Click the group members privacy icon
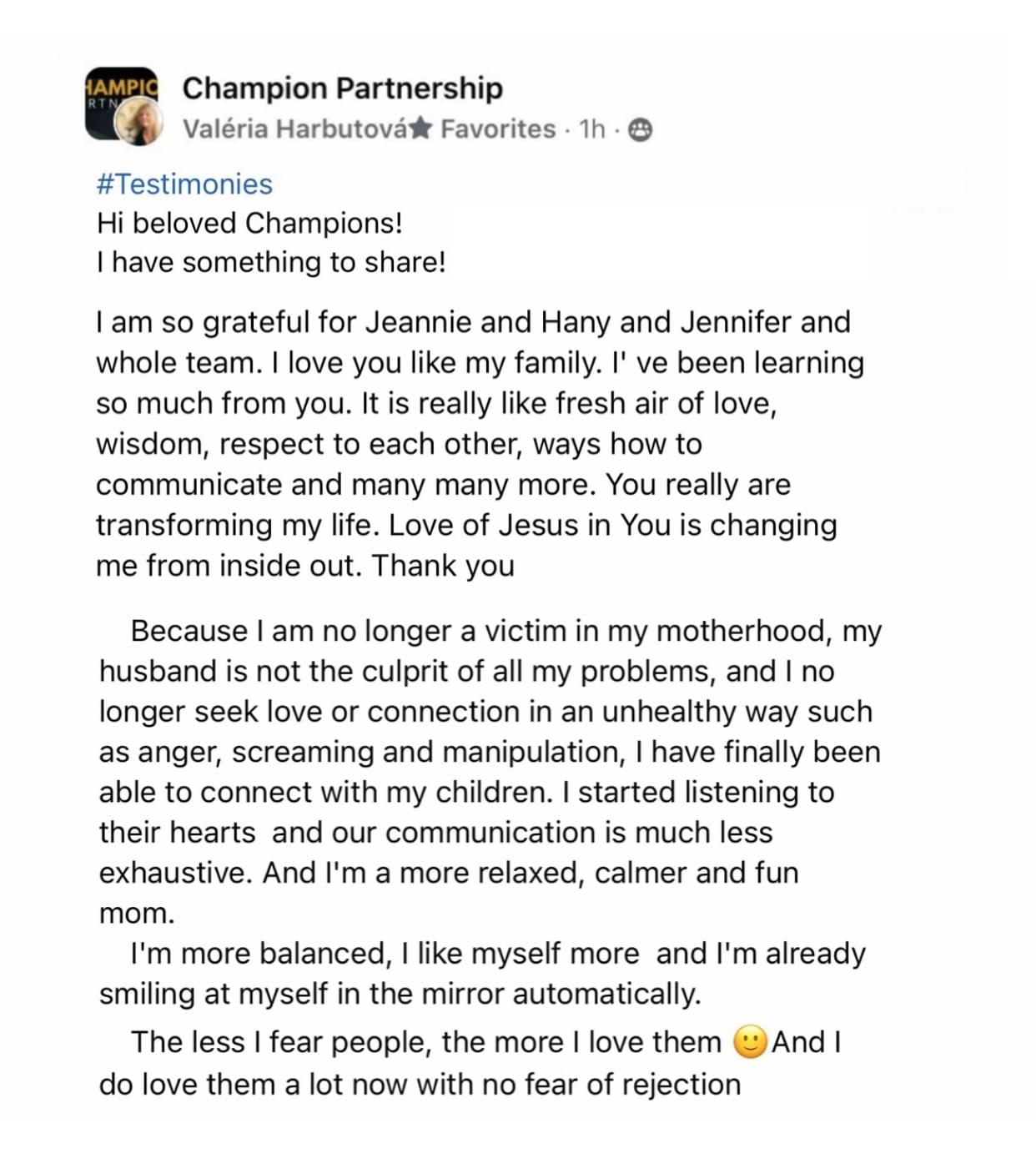Image resolution: width=1036 pixels, height=1164 pixels. (640, 129)
